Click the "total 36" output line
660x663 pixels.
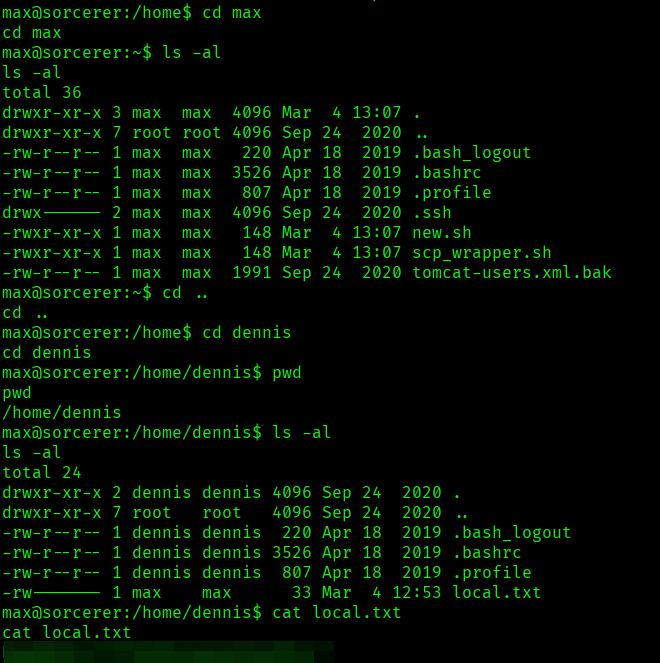[x=42, y=92]
